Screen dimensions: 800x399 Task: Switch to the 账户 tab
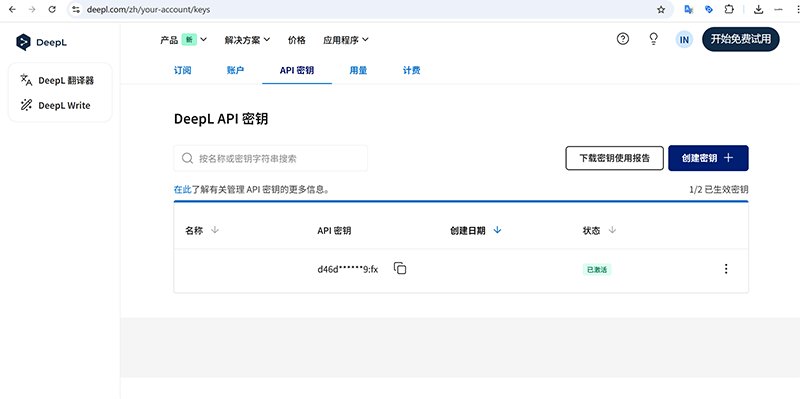(235, 70)
